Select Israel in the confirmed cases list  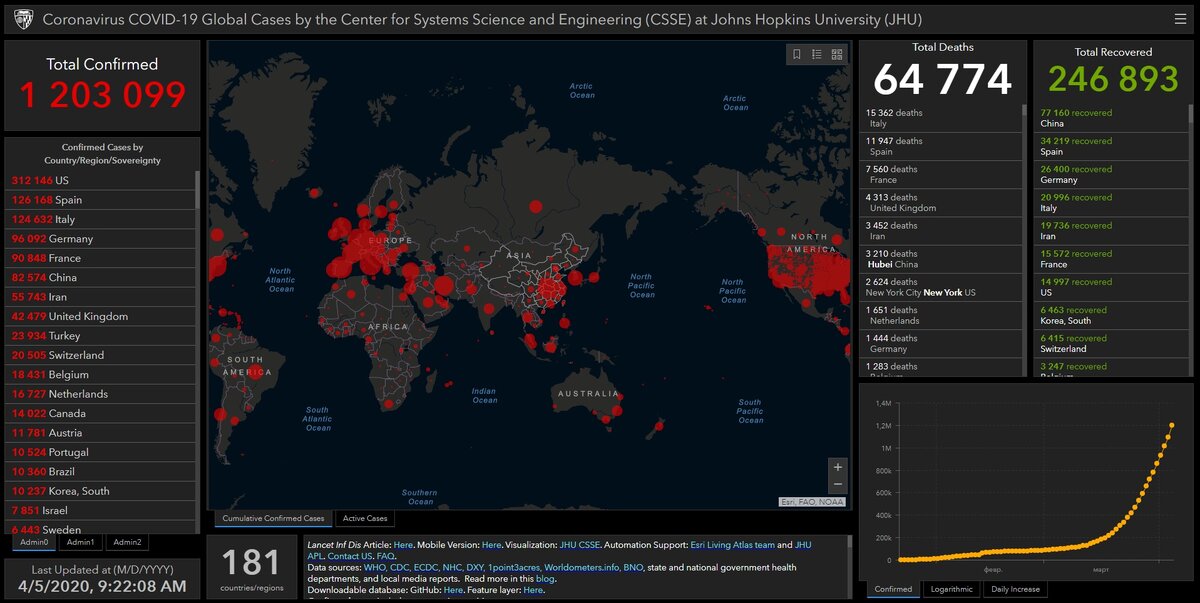(100, 510)
